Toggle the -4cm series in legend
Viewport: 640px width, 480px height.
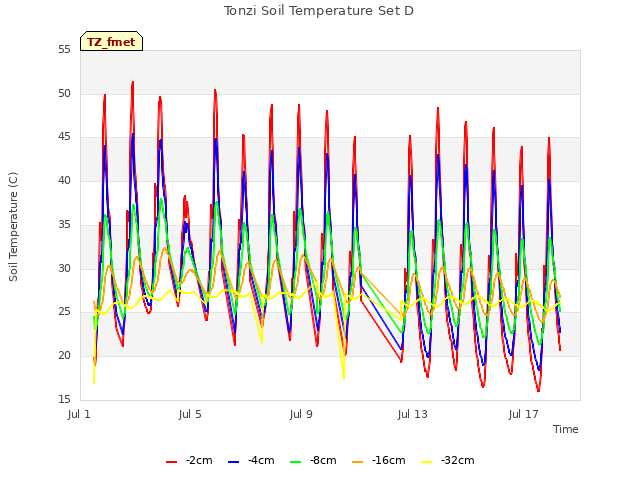tap(251, 461)
